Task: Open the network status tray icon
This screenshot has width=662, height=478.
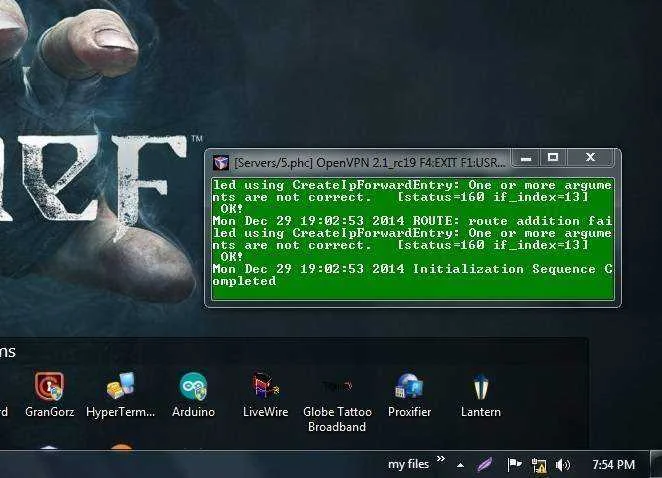Action: (x=539, y=465)
